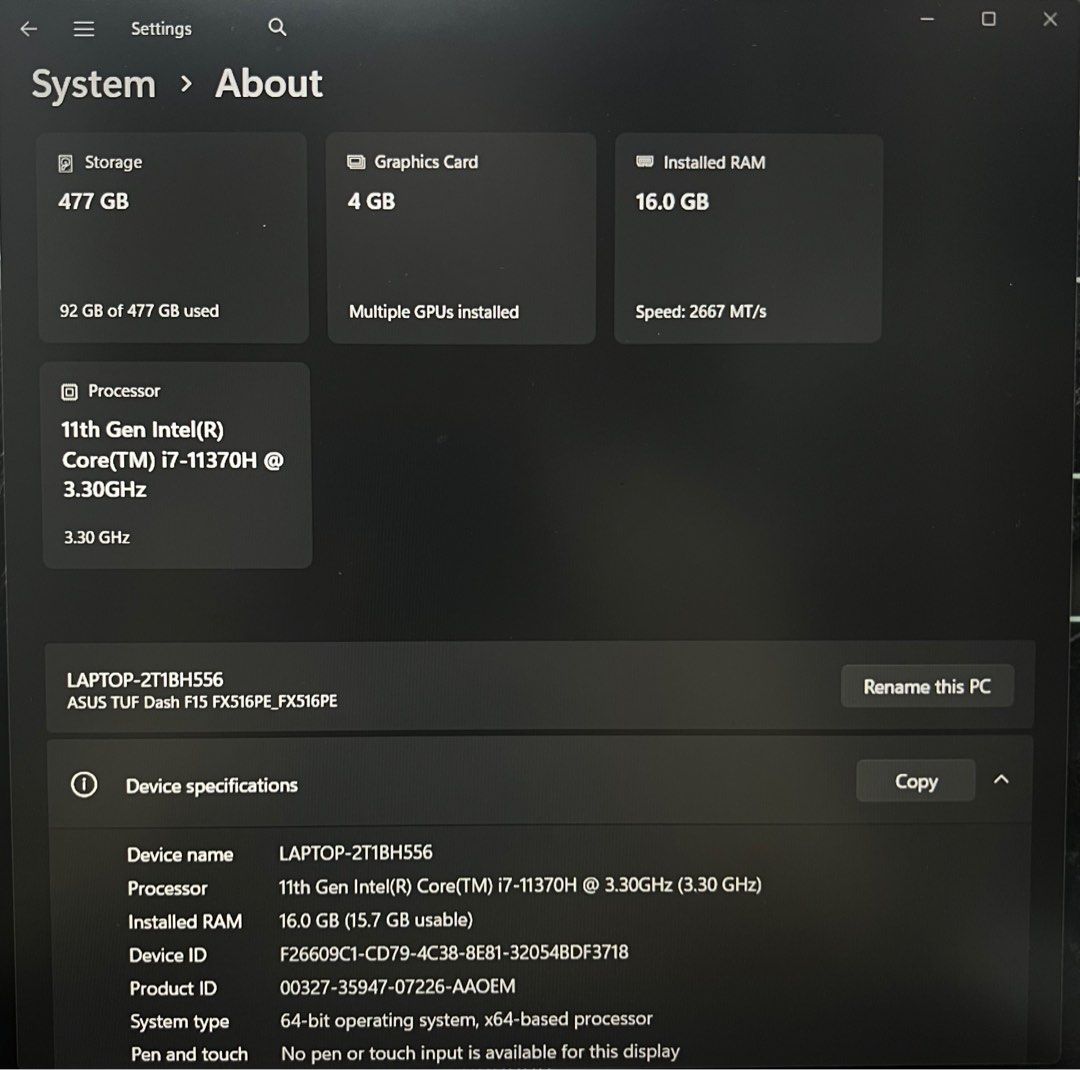Open the navigation menu
Viewport: 1080px width, 1070px height.
coord(84,28)
